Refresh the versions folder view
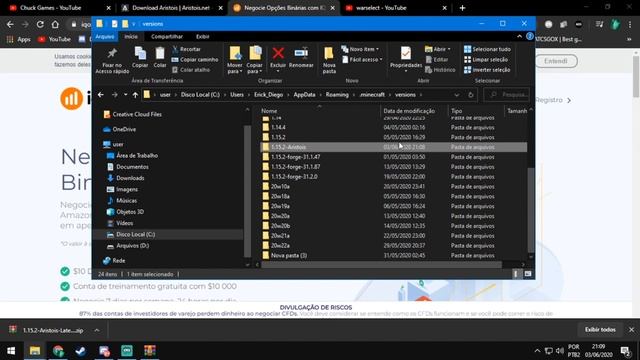The image size is (640, 360). (471, 95)
